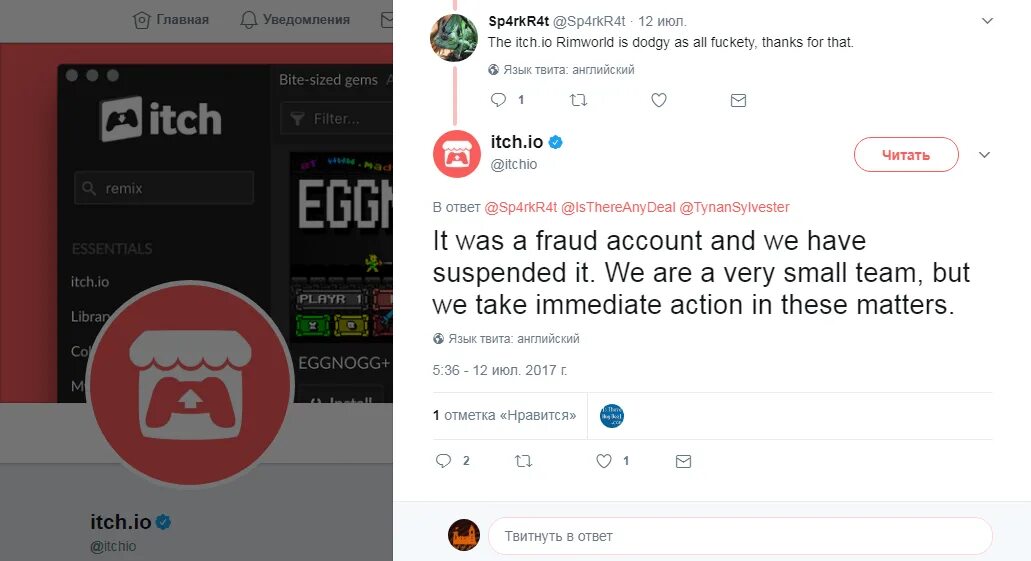Click the Твитнуть в ответ reply field
Viewport: 1031px width, 561px height.
coord(740,536)
